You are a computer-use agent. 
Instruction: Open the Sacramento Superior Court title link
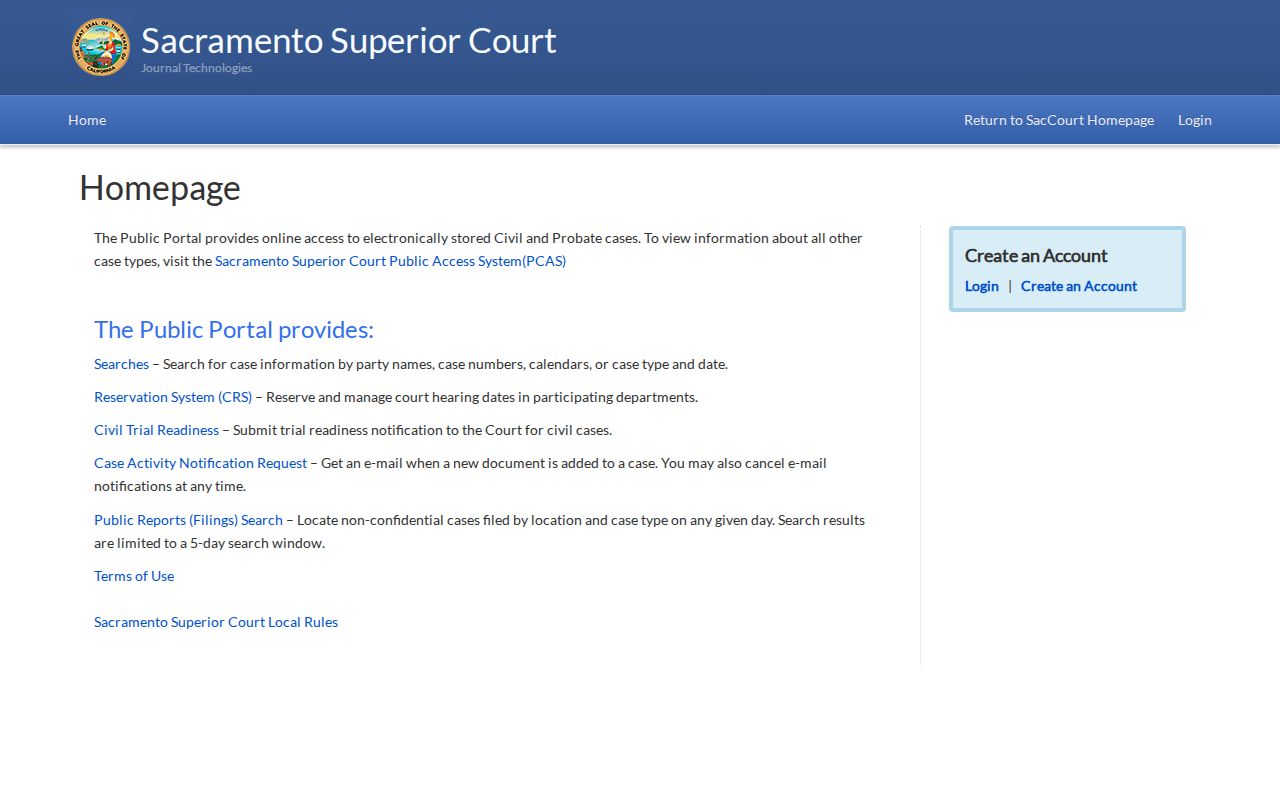(x=348, y=41)
